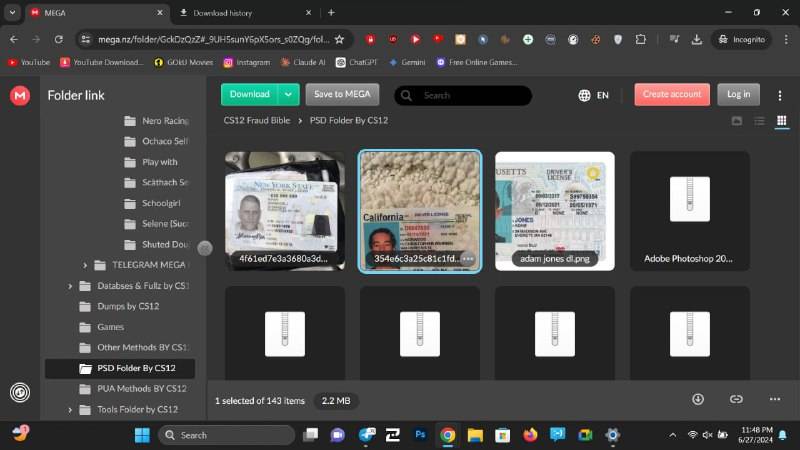Open Photoshop from the taskbar
The image size is (800, 450).
point(420,435)
